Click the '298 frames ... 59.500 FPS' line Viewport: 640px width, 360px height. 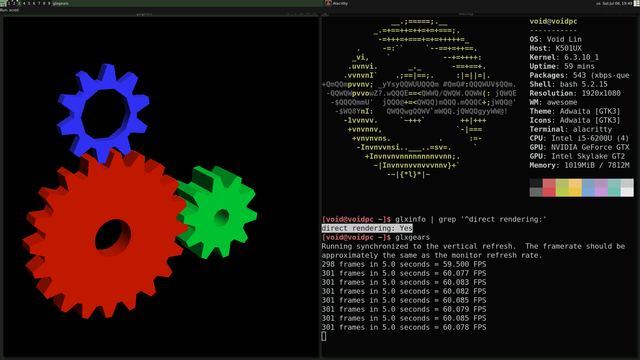404,264
